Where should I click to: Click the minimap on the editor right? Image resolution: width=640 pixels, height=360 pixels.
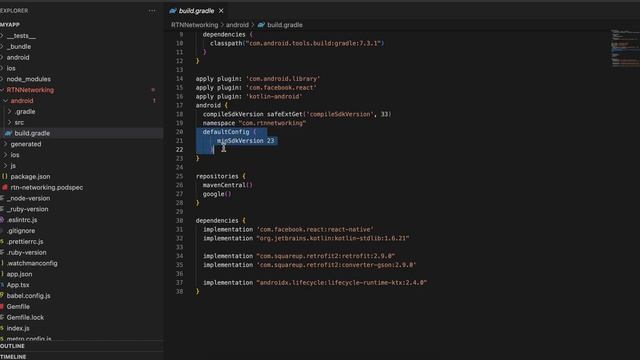[x=625, y=48]
